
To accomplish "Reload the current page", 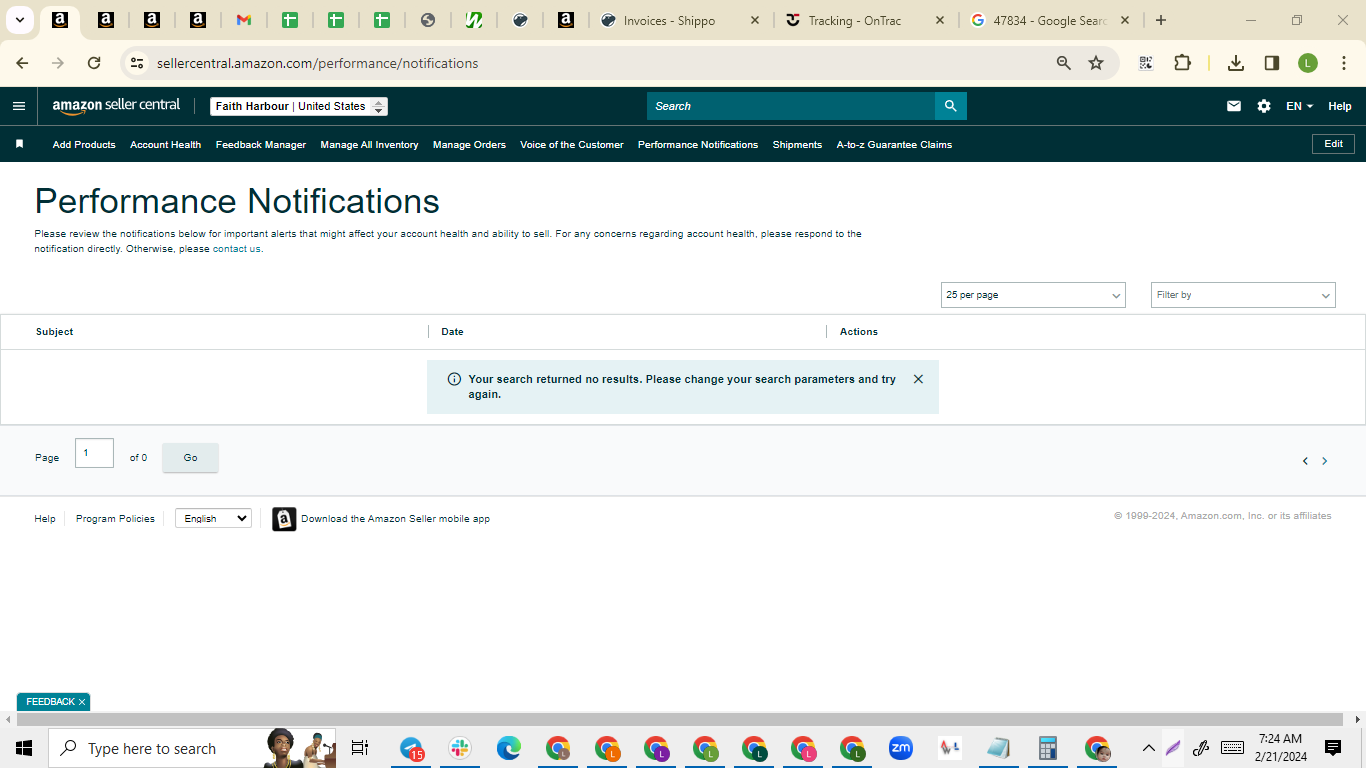I will 94,63.
